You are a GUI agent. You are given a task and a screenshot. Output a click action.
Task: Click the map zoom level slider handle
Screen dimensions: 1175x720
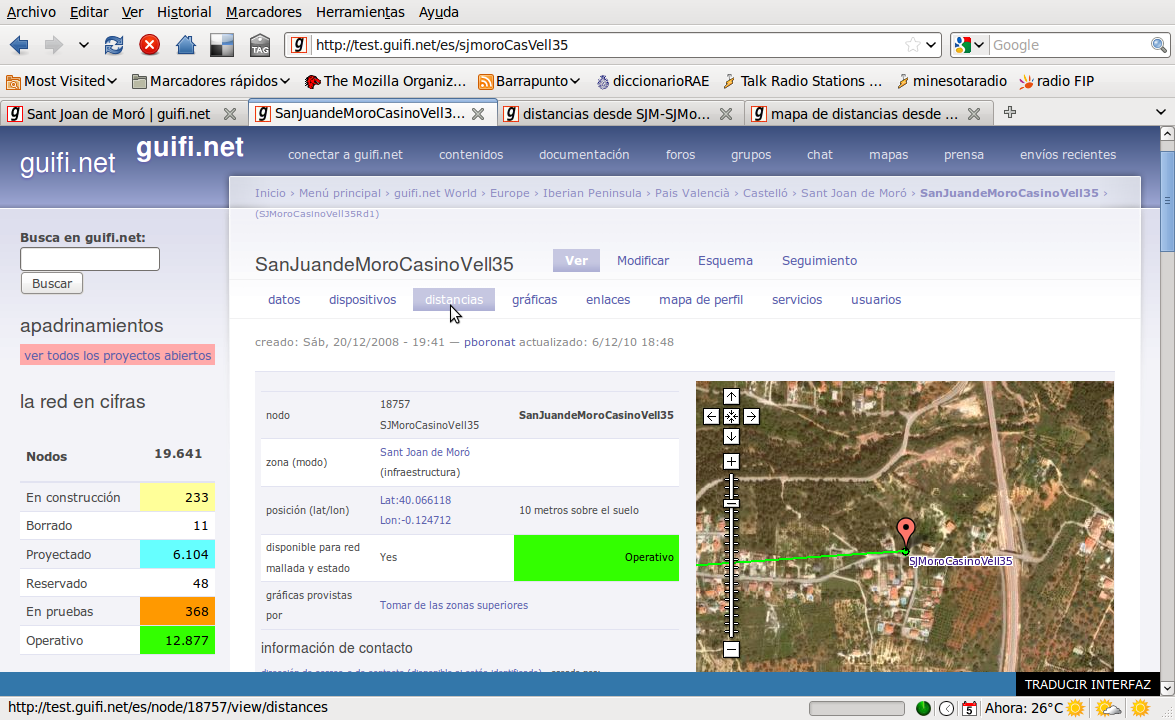(x=731, y=503)
